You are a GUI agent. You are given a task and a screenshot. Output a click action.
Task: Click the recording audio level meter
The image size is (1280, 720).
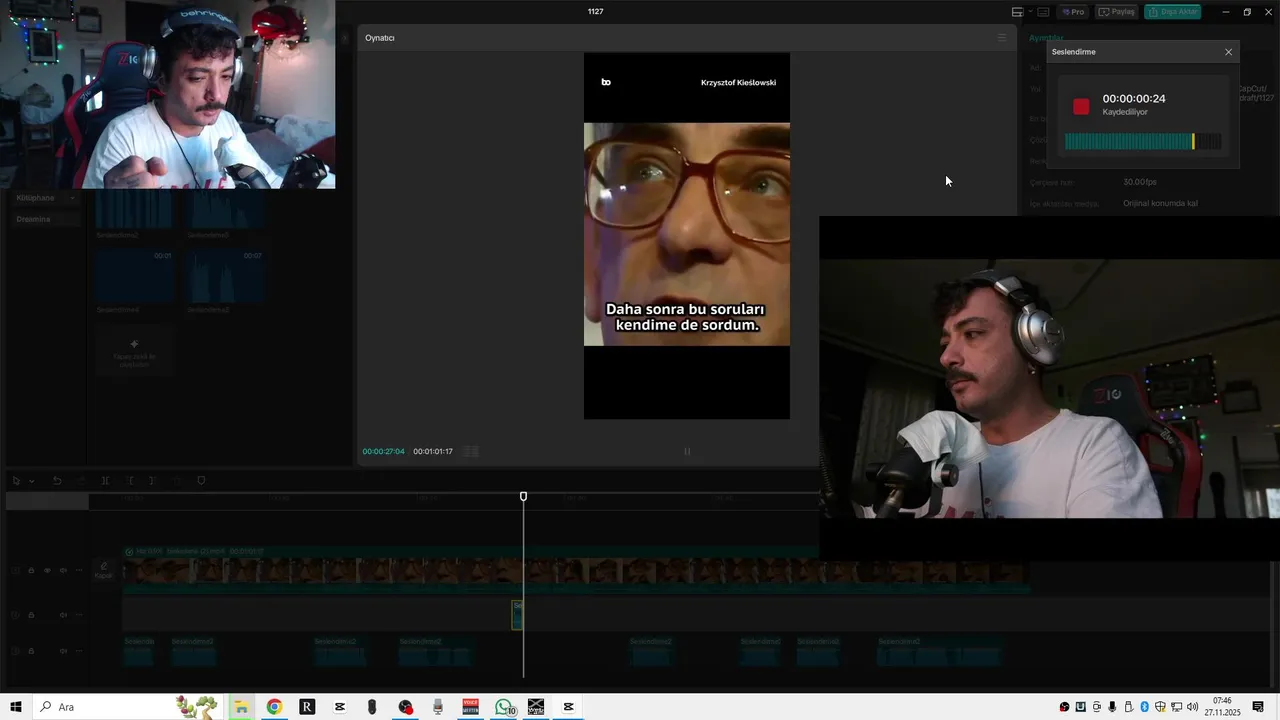pos(1143,142)
